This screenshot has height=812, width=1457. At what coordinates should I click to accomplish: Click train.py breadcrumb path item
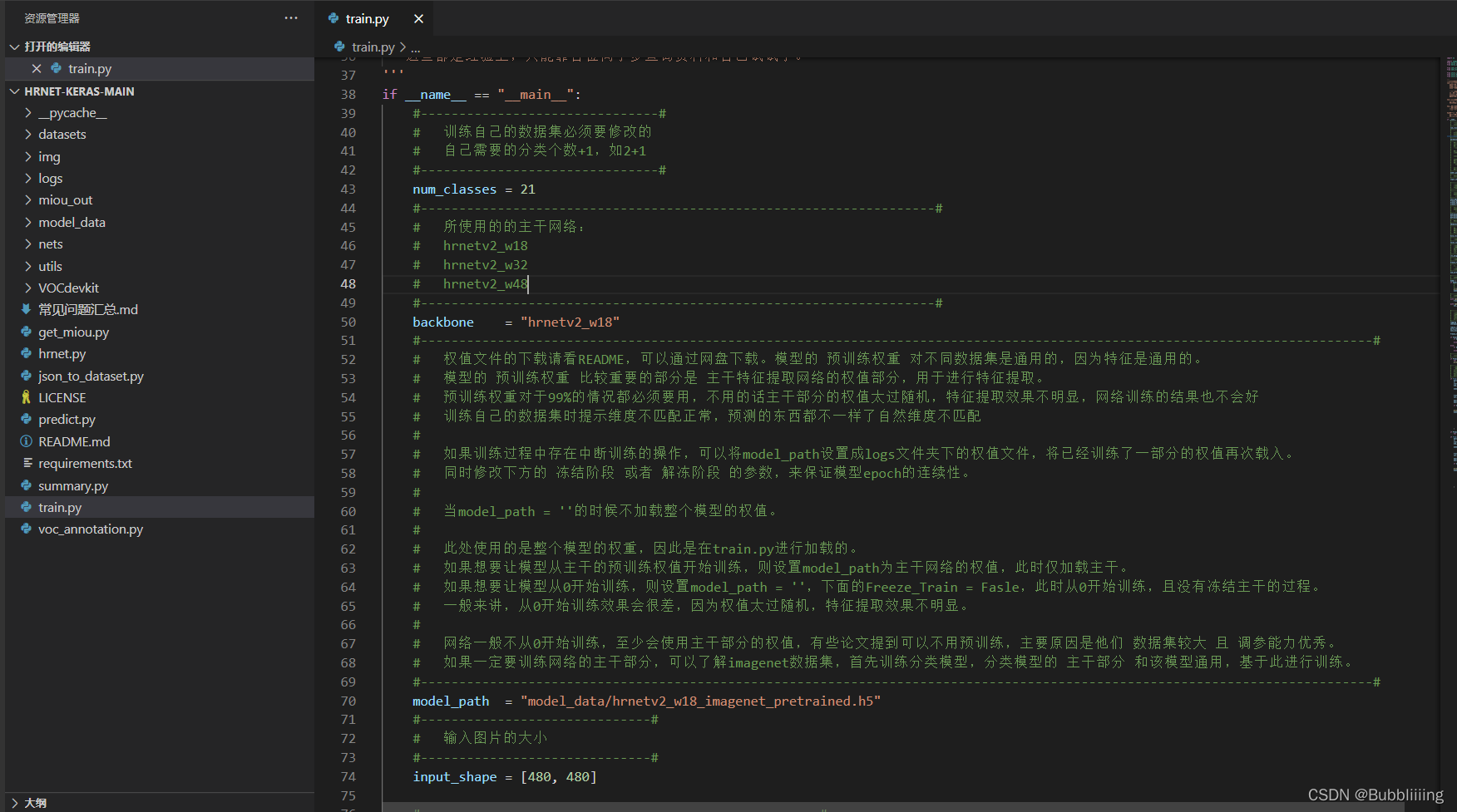[373, 47]
